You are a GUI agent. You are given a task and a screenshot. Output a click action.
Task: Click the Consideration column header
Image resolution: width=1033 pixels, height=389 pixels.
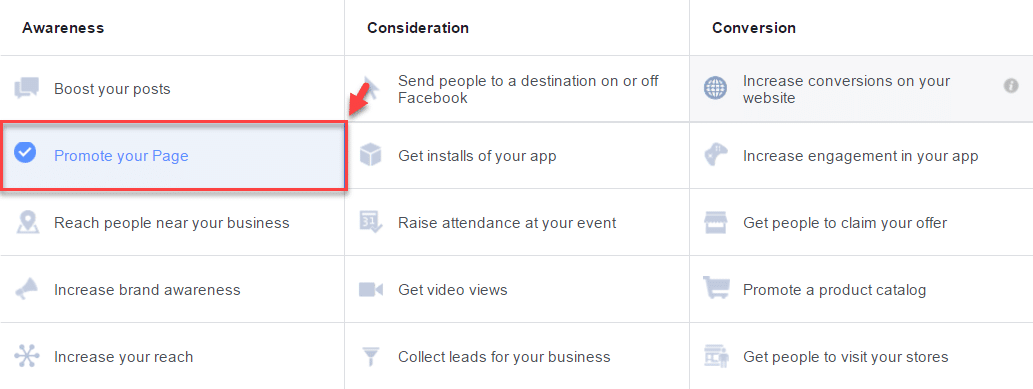tap(418, 28)
